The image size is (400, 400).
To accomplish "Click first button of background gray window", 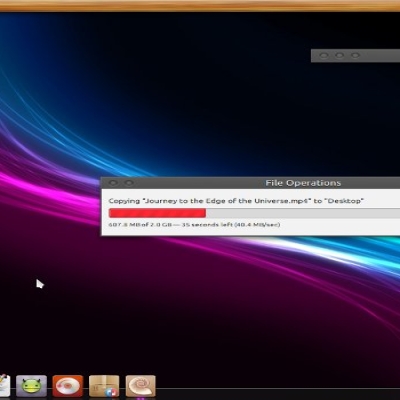I will point(323,55).
